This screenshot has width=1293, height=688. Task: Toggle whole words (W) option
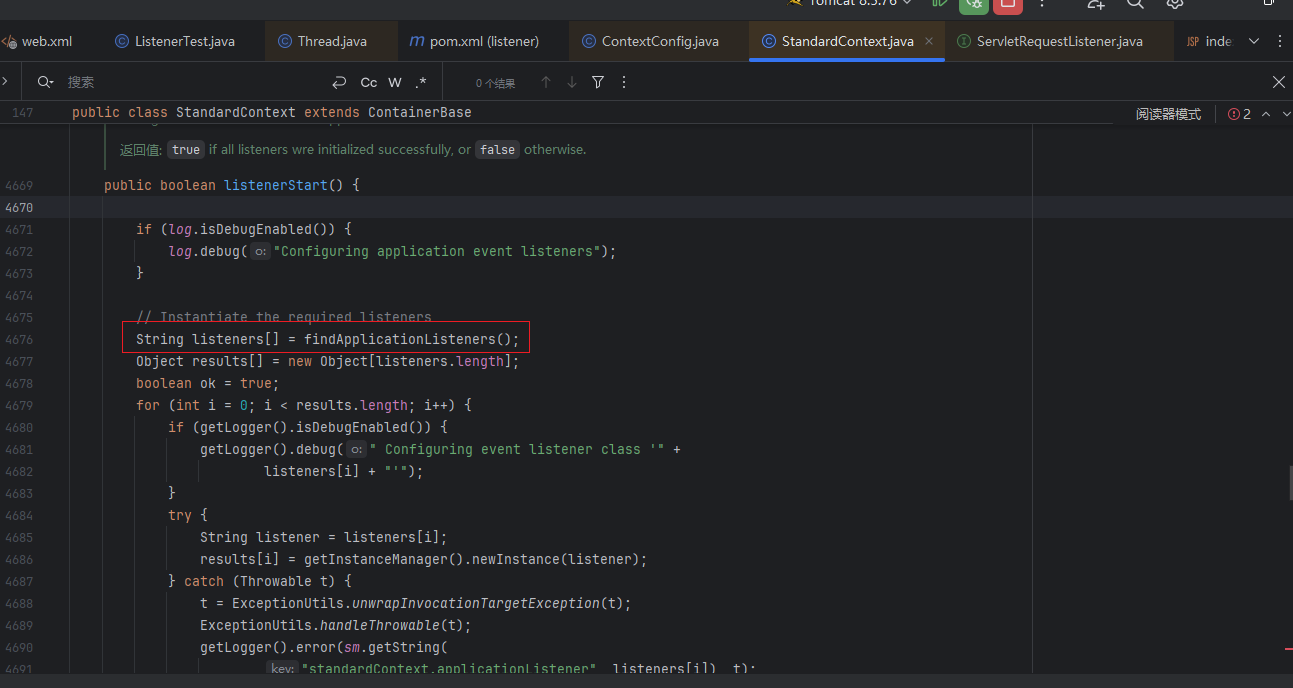tap(395, 82)
